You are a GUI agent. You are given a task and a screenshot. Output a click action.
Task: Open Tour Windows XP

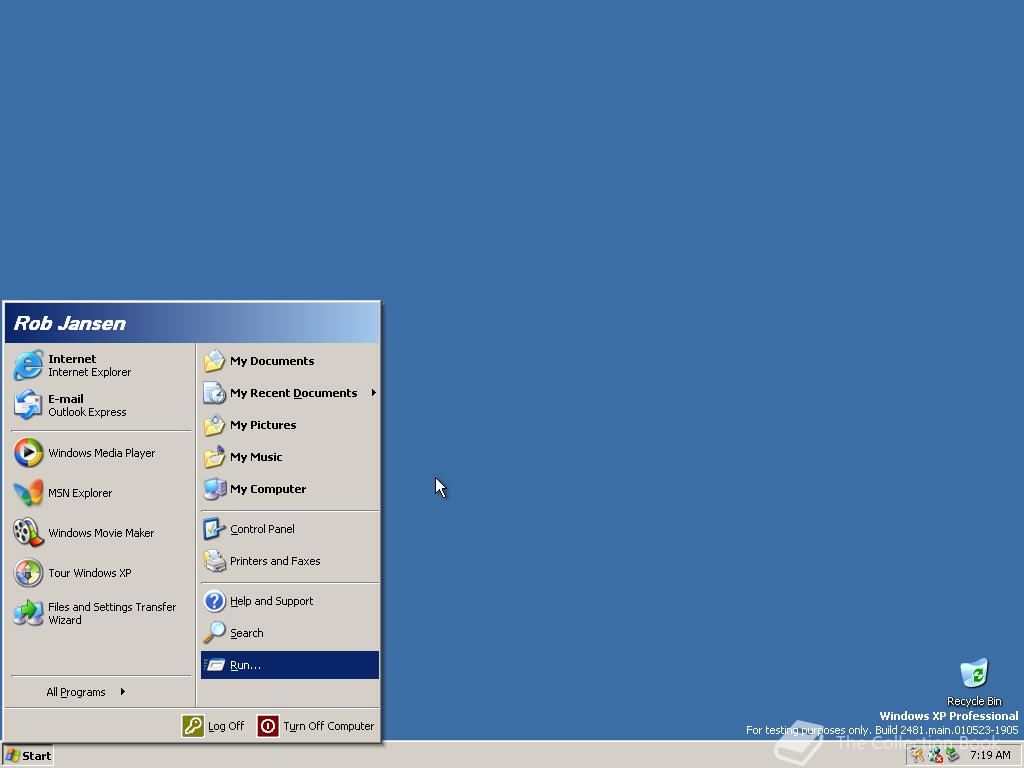point(101,573)
